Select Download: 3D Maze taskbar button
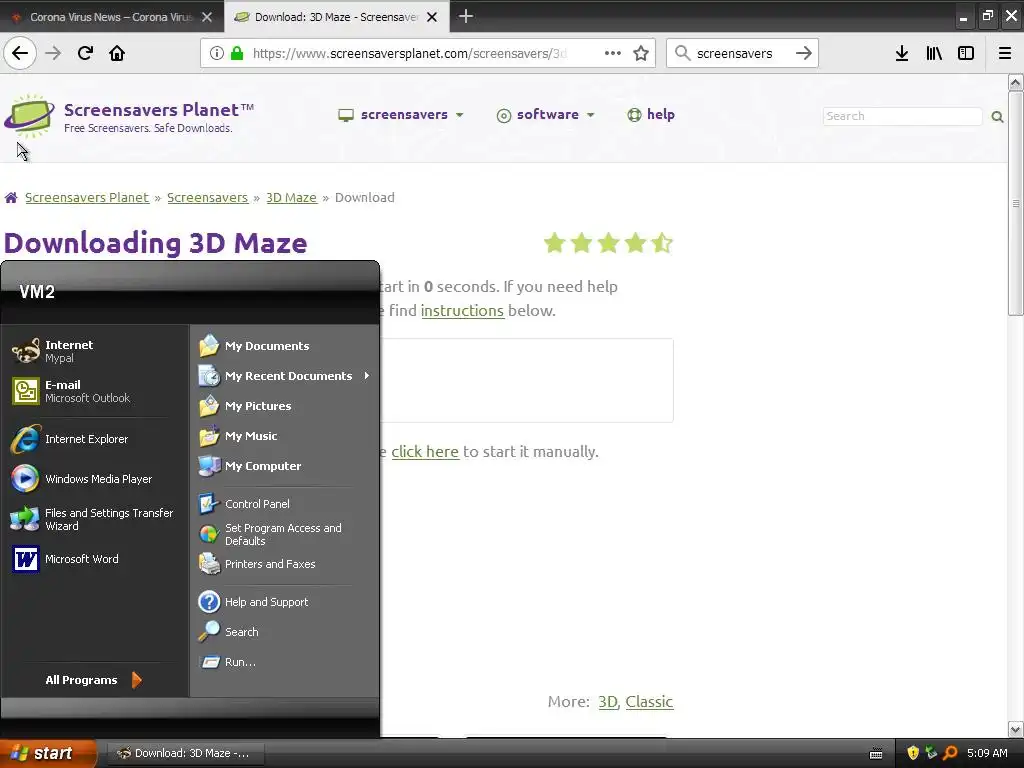 (x=184, y=753)
